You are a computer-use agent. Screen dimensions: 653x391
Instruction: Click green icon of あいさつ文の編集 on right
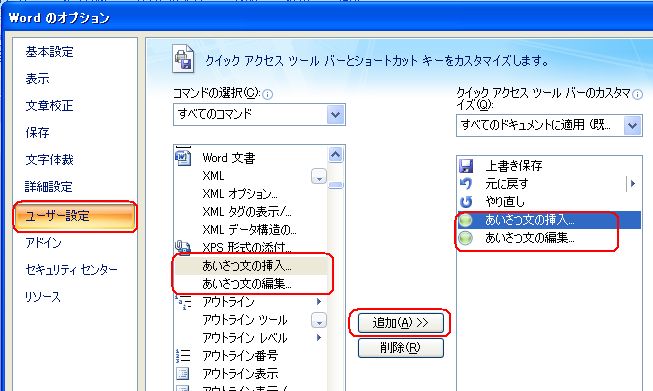(x=466, y=238)
